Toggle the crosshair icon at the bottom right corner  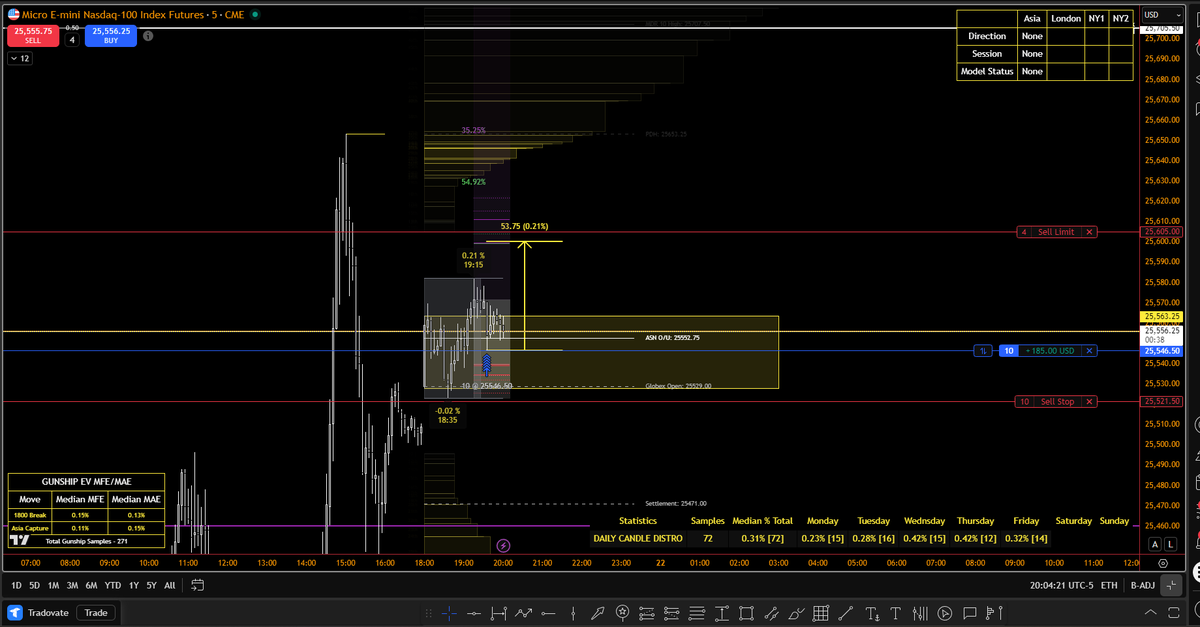pyautogui.click(x=1170, y=585)
